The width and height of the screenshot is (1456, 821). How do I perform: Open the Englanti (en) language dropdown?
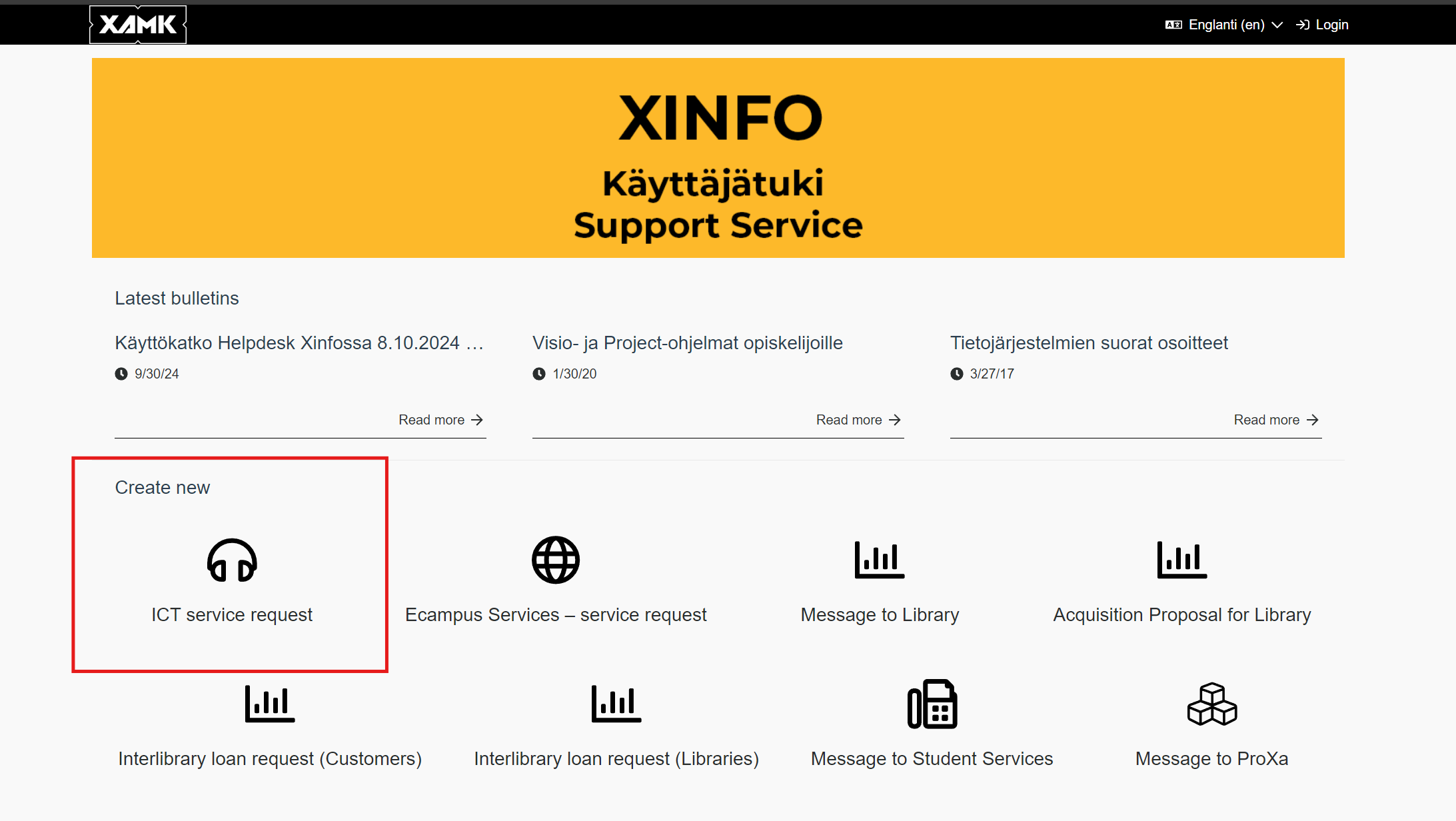coord(1225,25)
